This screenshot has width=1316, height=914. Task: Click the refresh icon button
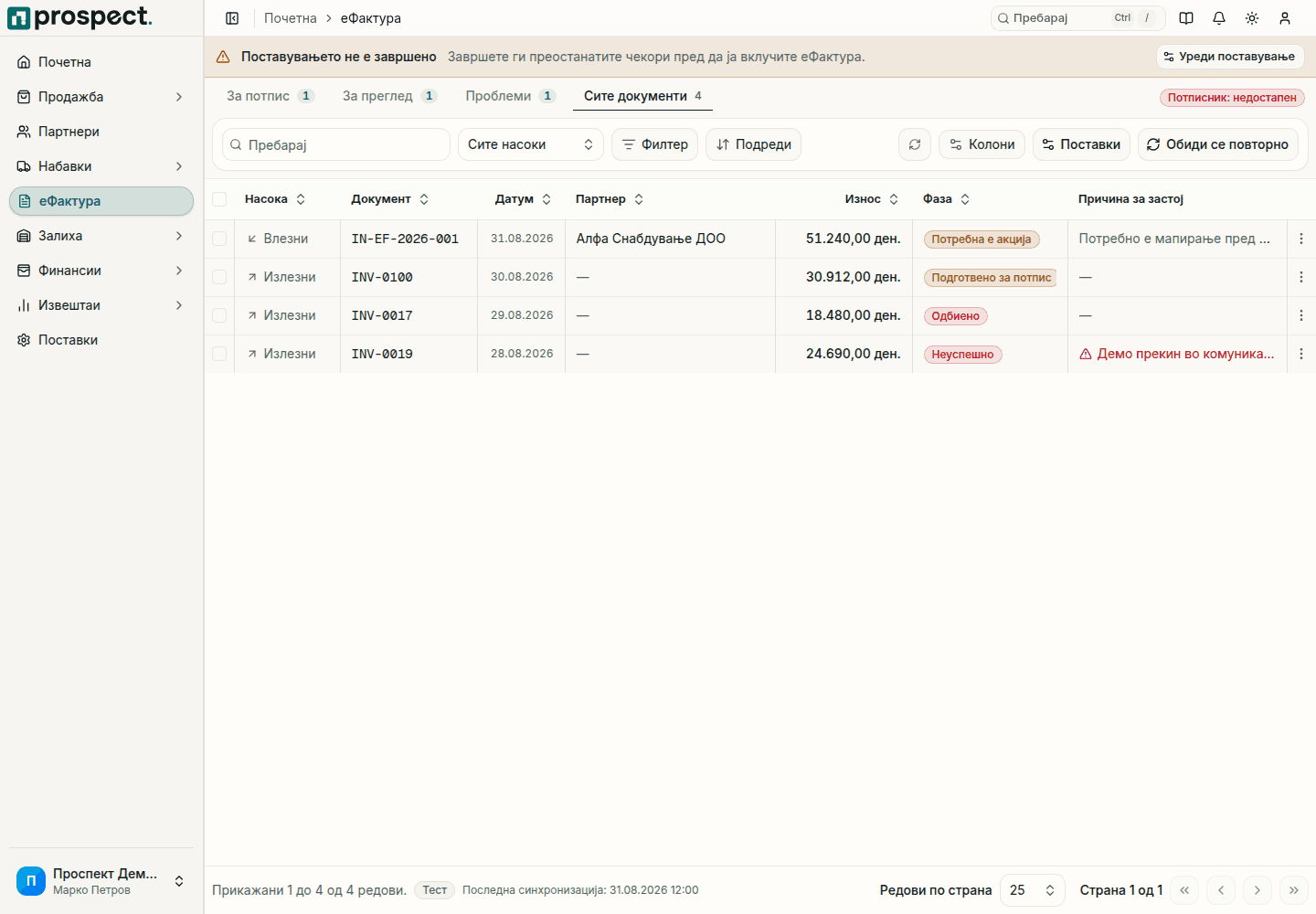click(x=915, y=144)
